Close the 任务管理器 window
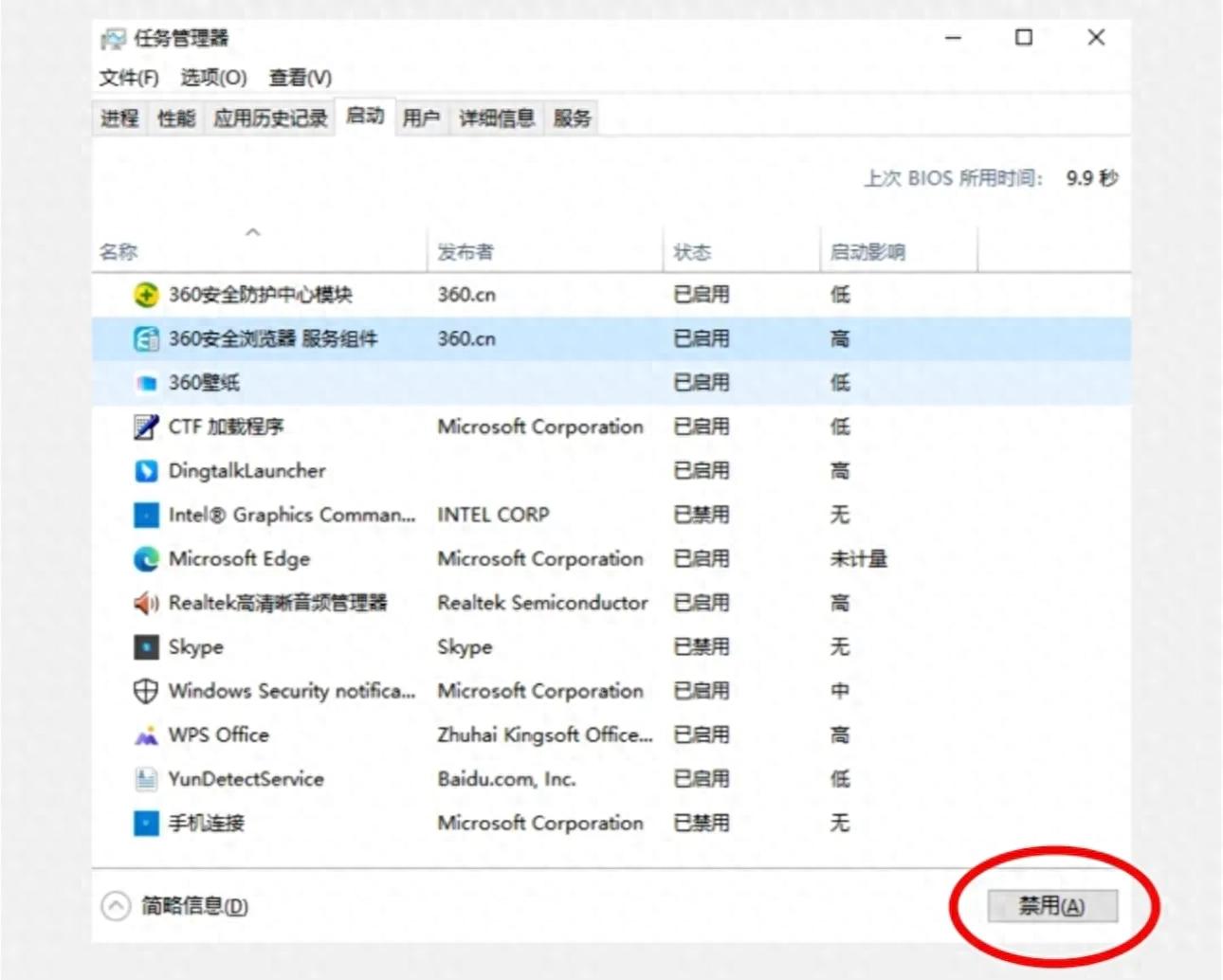Screen dimensions: 1223x980 pyautogui.click(x=1096, y=38)
